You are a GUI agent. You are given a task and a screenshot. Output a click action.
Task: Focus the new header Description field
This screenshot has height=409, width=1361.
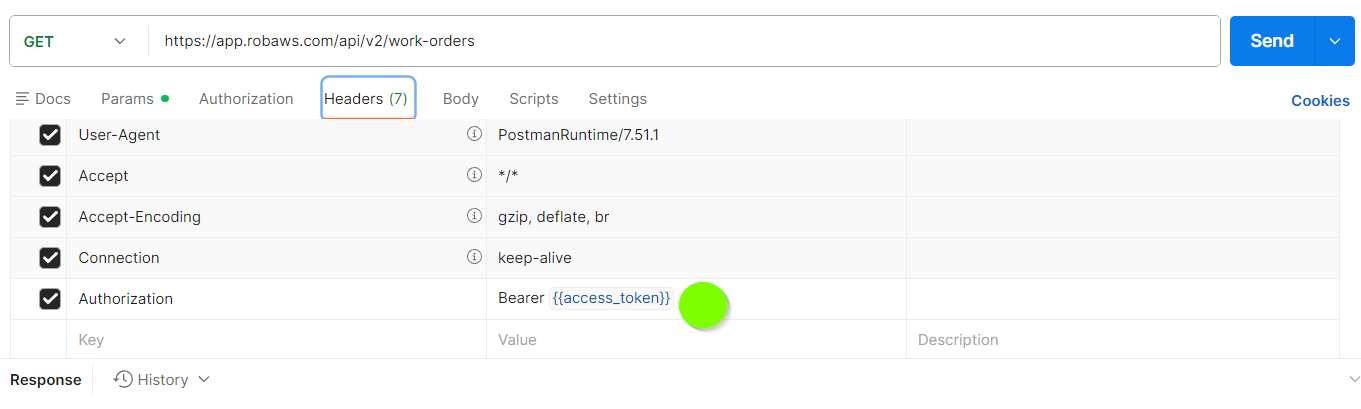(1123, 340)
